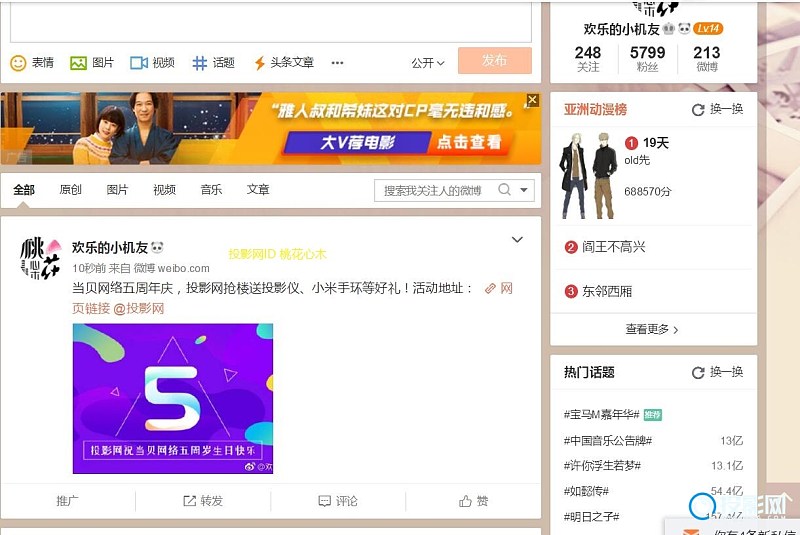This screenshot has width=800, height=535.
Task: Open the 5799 粉丝 followers count
Action: [x=647, y=59]
